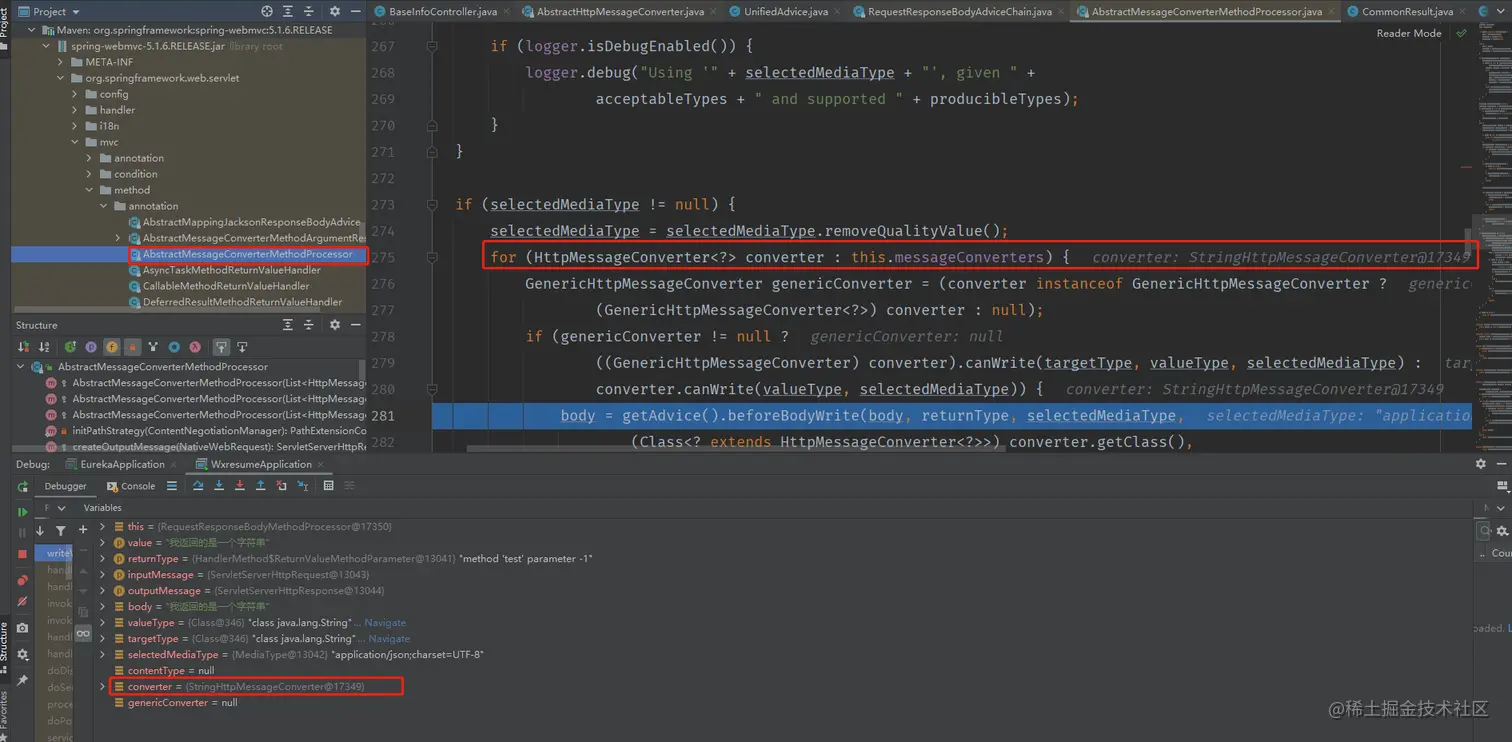The image size is (1512, 742).
Task: Click the Show Execution Point icon
Action: pos(172,486)
